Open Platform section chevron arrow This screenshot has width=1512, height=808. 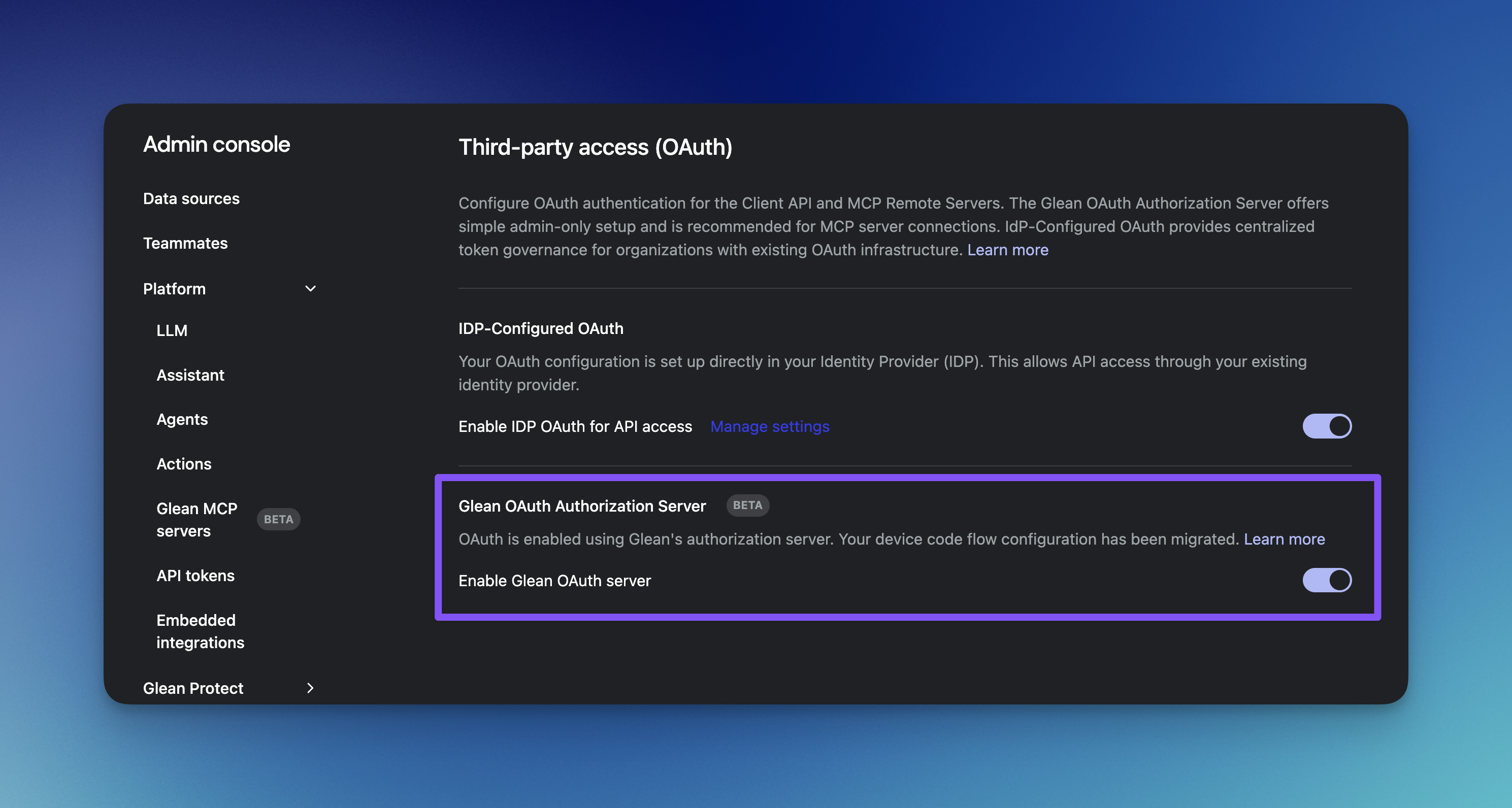pyautogui.click(x=311, y=289)
